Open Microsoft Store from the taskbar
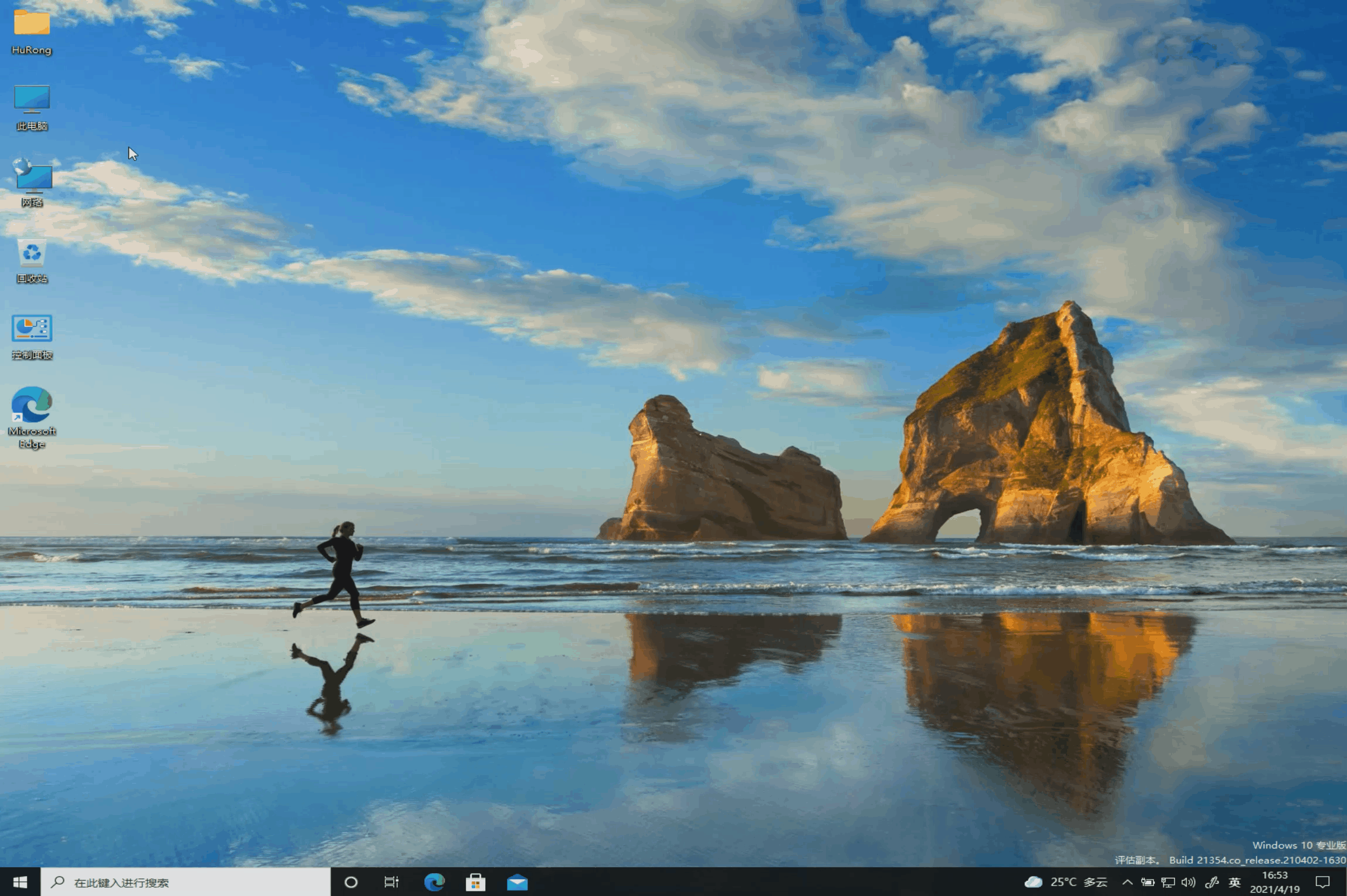The width and height of the screenshot is (1347, 896). (x=475, y=882)
